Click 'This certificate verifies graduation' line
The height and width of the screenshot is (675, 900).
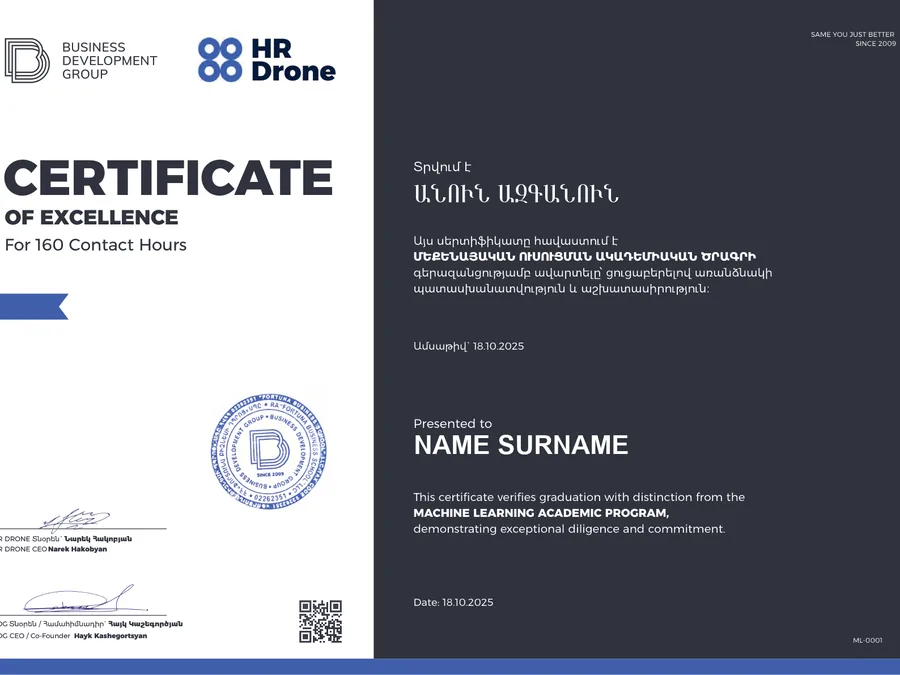coord(579,497)
